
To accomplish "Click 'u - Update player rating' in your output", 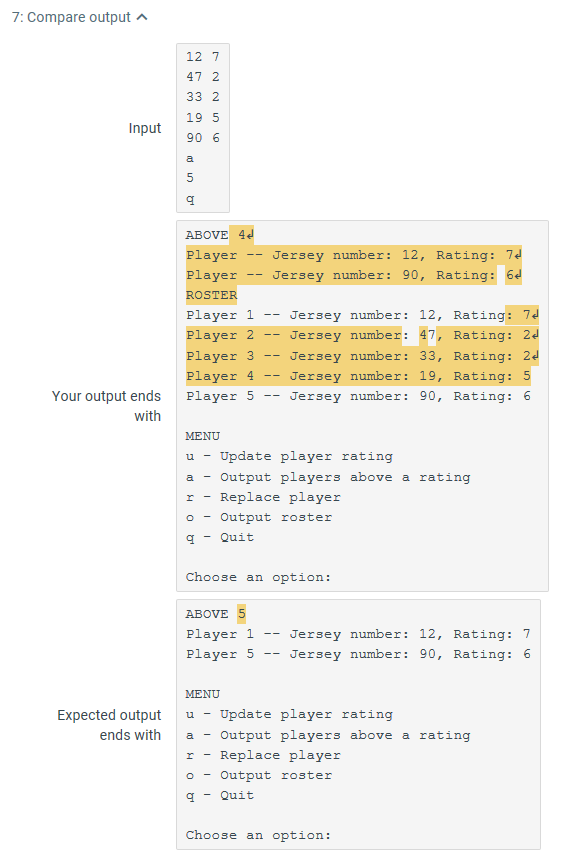I will tap(290, 456).
